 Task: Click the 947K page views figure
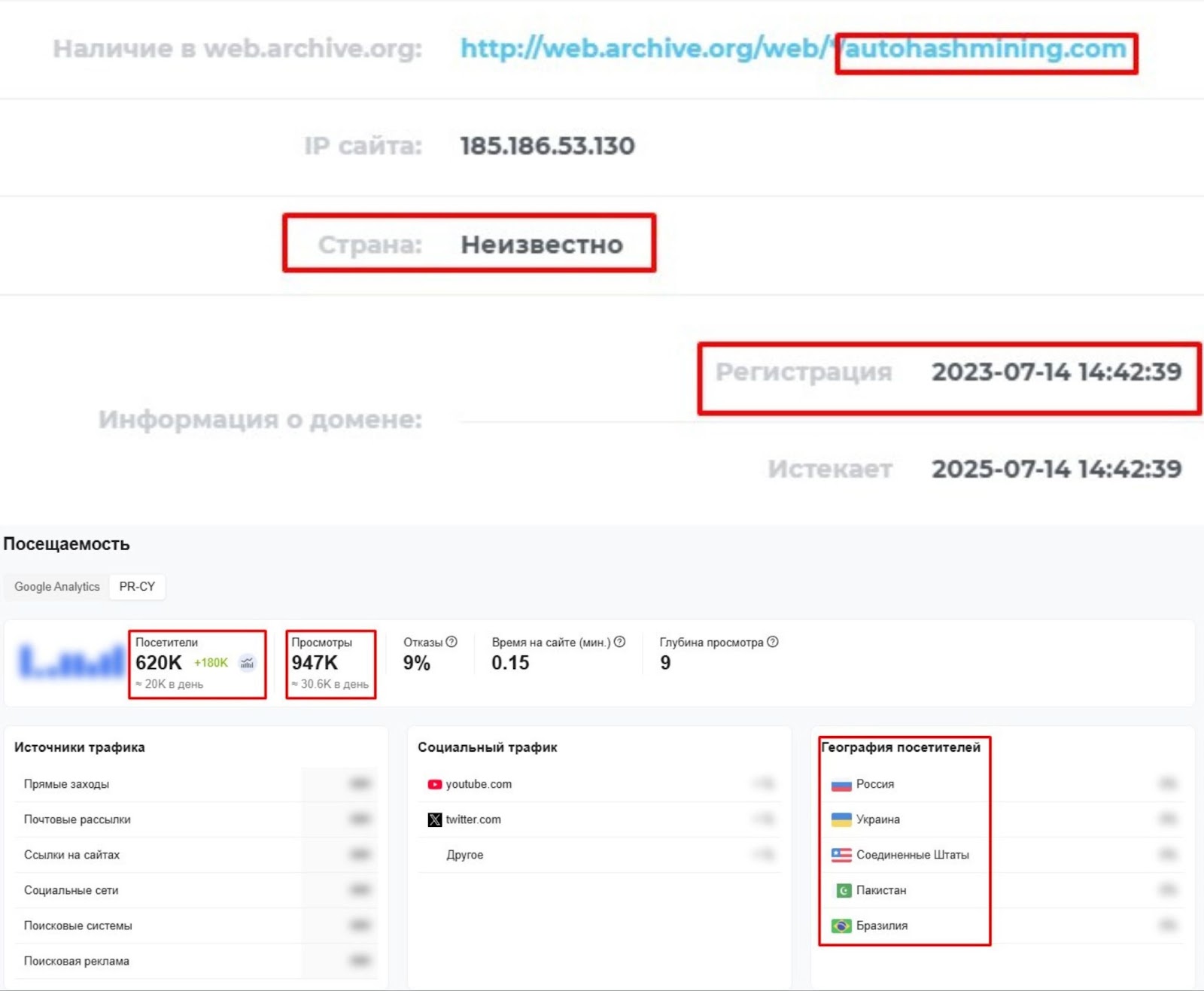[x=315, y=663]
